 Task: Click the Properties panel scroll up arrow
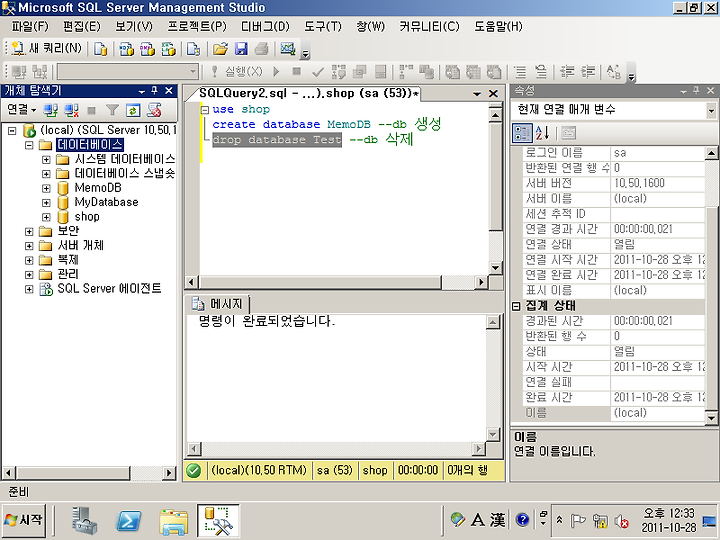click(711, 153)
